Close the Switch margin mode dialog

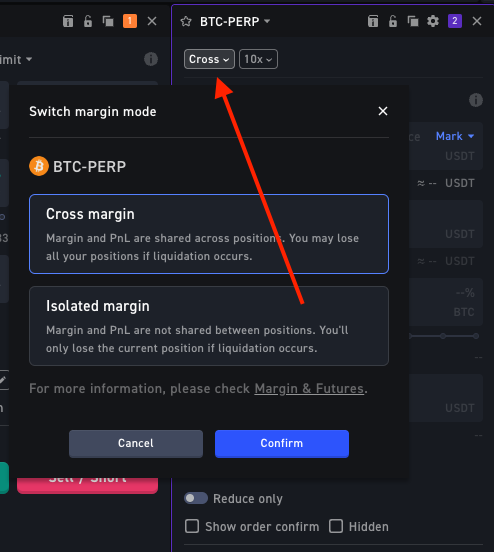tap(383, 111)
